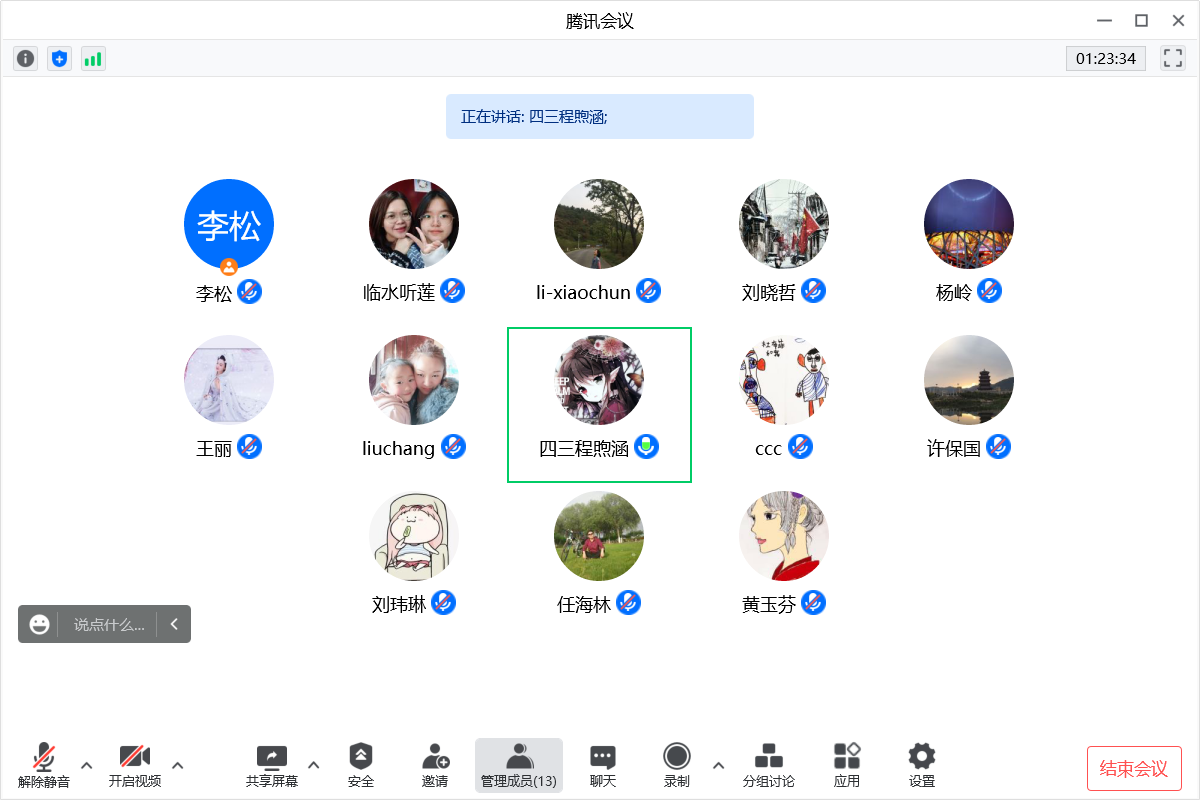Enter full screen mode
1200x800 pixels.
(x=1173, y=58)
